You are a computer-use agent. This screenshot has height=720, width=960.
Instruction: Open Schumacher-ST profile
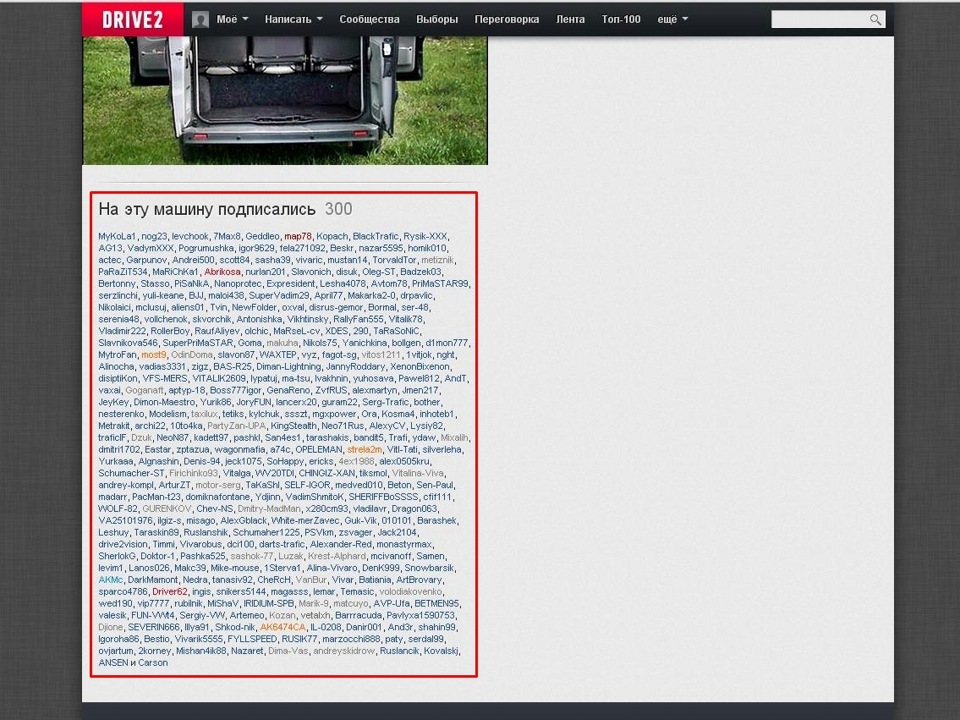click(132, 473)
